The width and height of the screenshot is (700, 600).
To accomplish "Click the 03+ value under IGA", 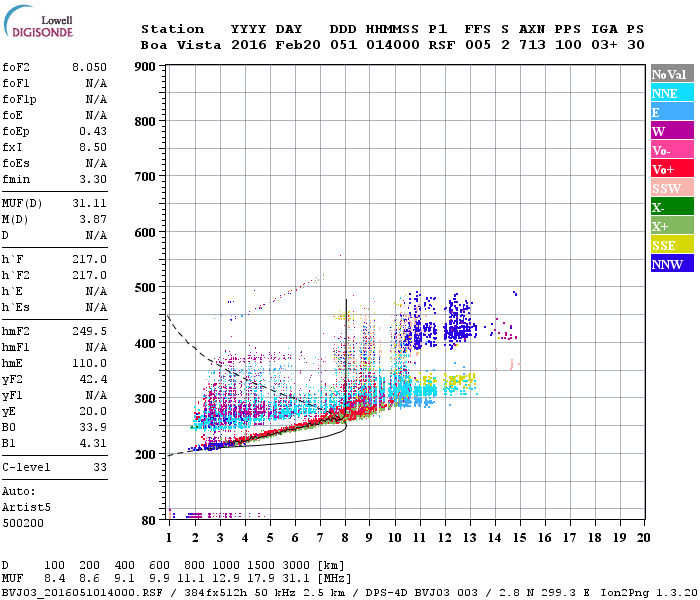I will 604,45.
